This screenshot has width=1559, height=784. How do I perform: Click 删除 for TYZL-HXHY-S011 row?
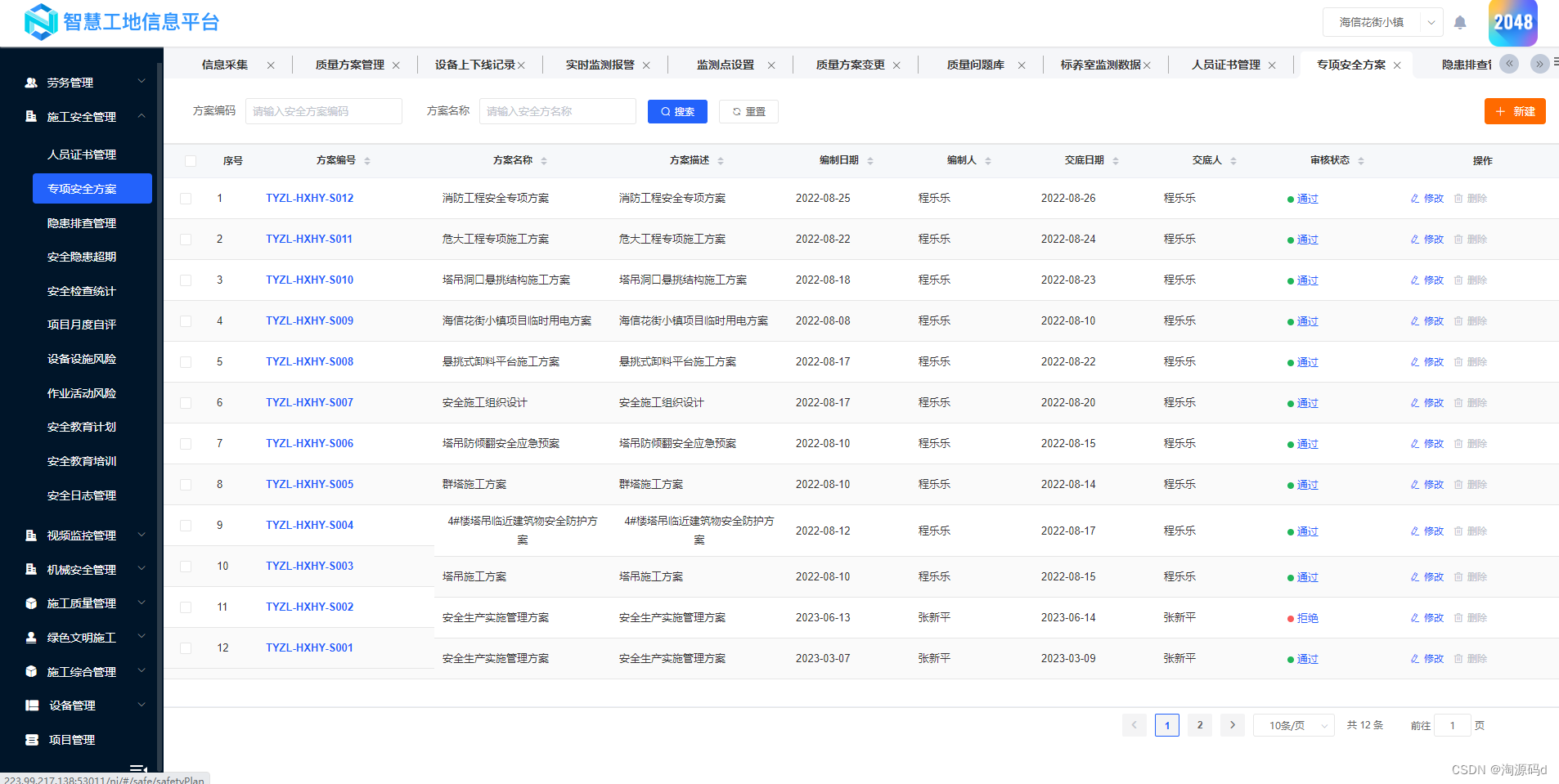click(1471, 240)
